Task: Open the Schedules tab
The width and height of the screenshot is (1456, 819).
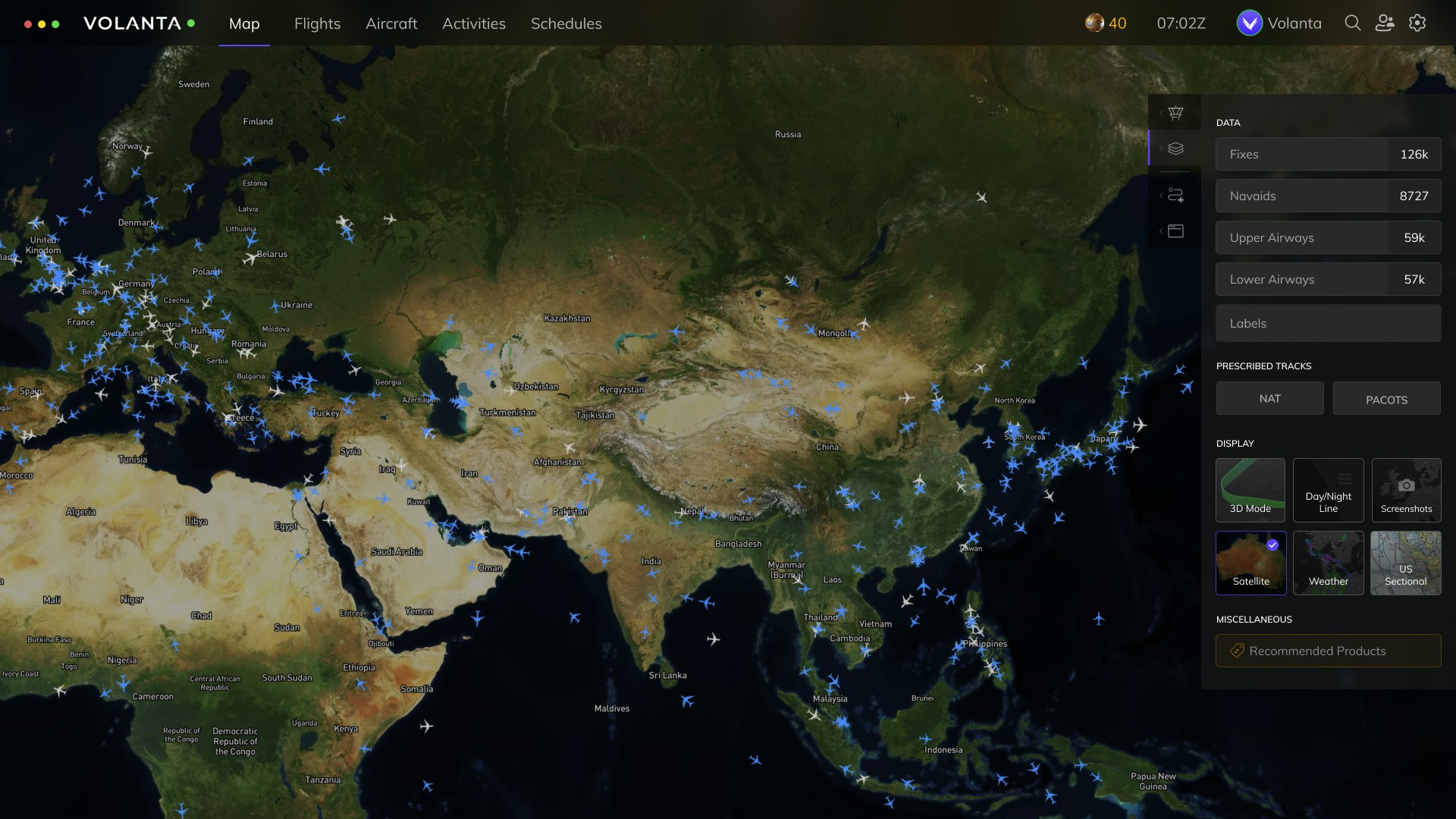Action: coord(566,24)
